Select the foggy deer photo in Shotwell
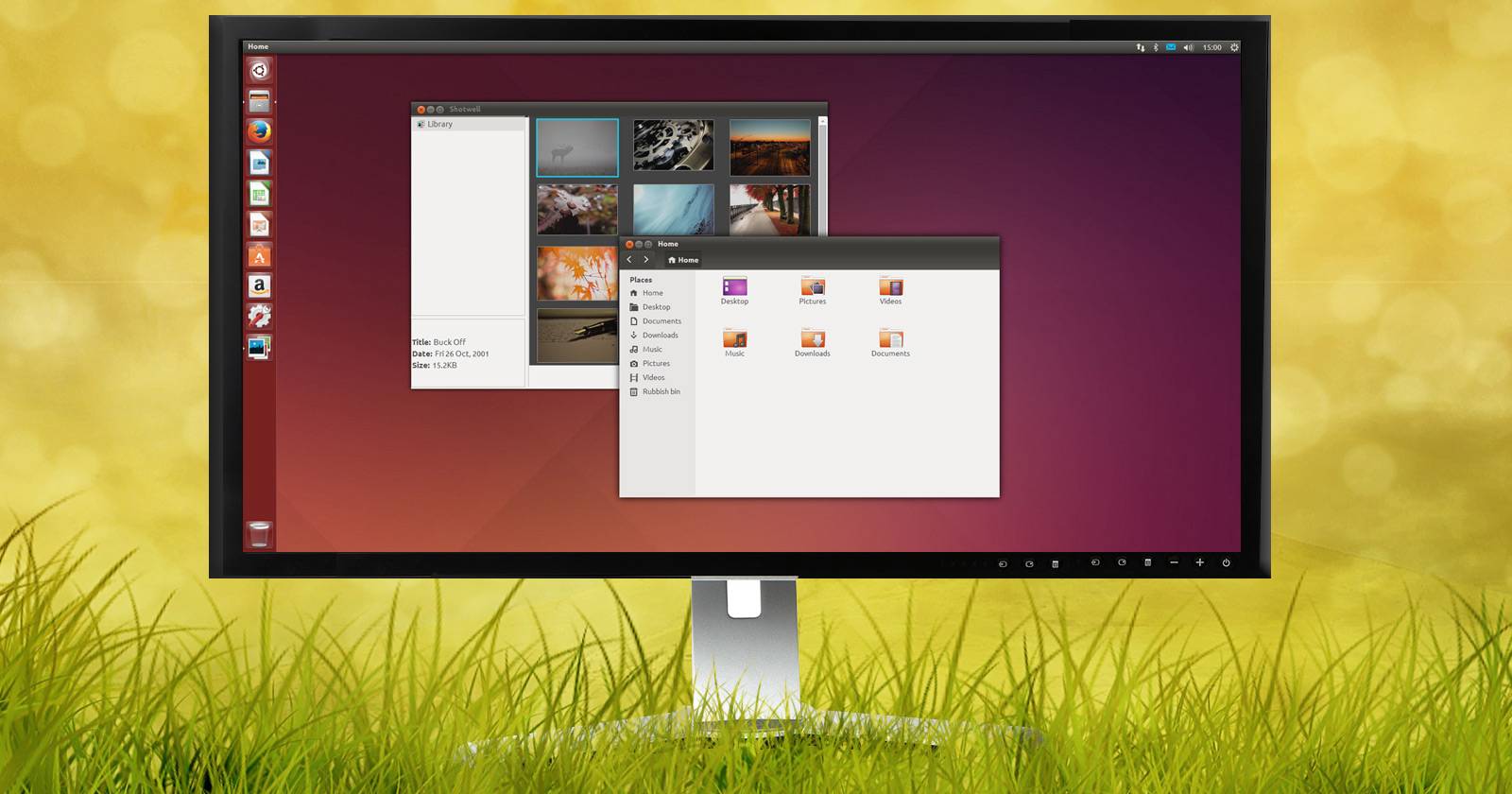The width and height of the screenshot is (1512, 794). point(577,147)
